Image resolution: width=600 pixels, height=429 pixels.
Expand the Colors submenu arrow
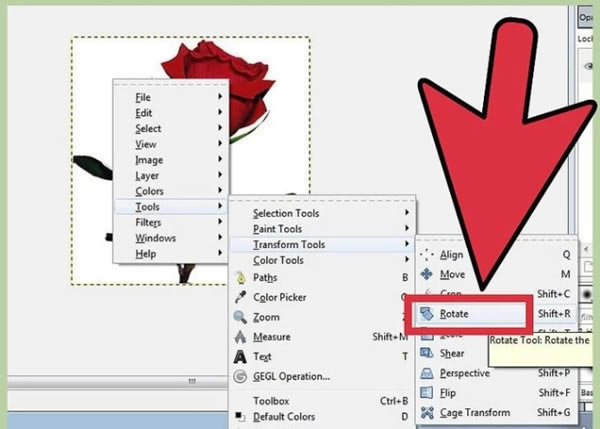220,190
